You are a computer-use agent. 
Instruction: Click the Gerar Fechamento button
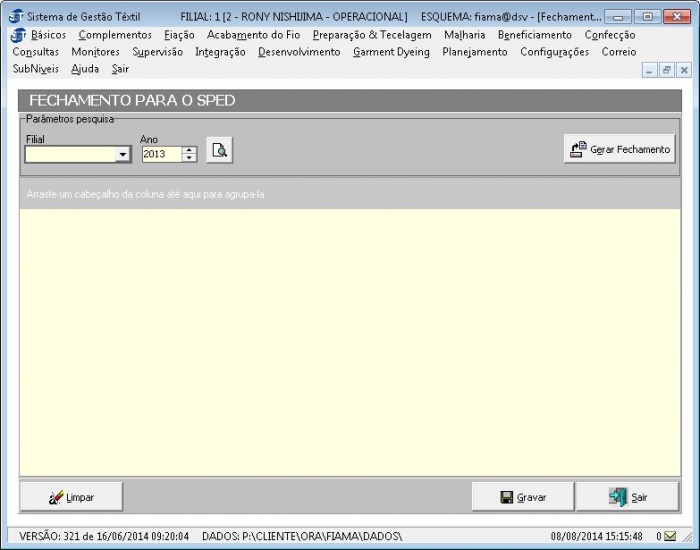(x=619, y=149)
